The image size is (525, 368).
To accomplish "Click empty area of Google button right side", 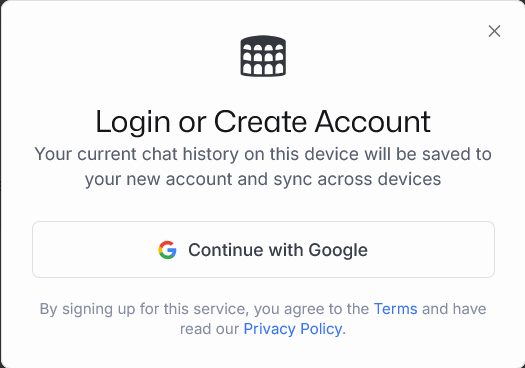I will 432,250.
